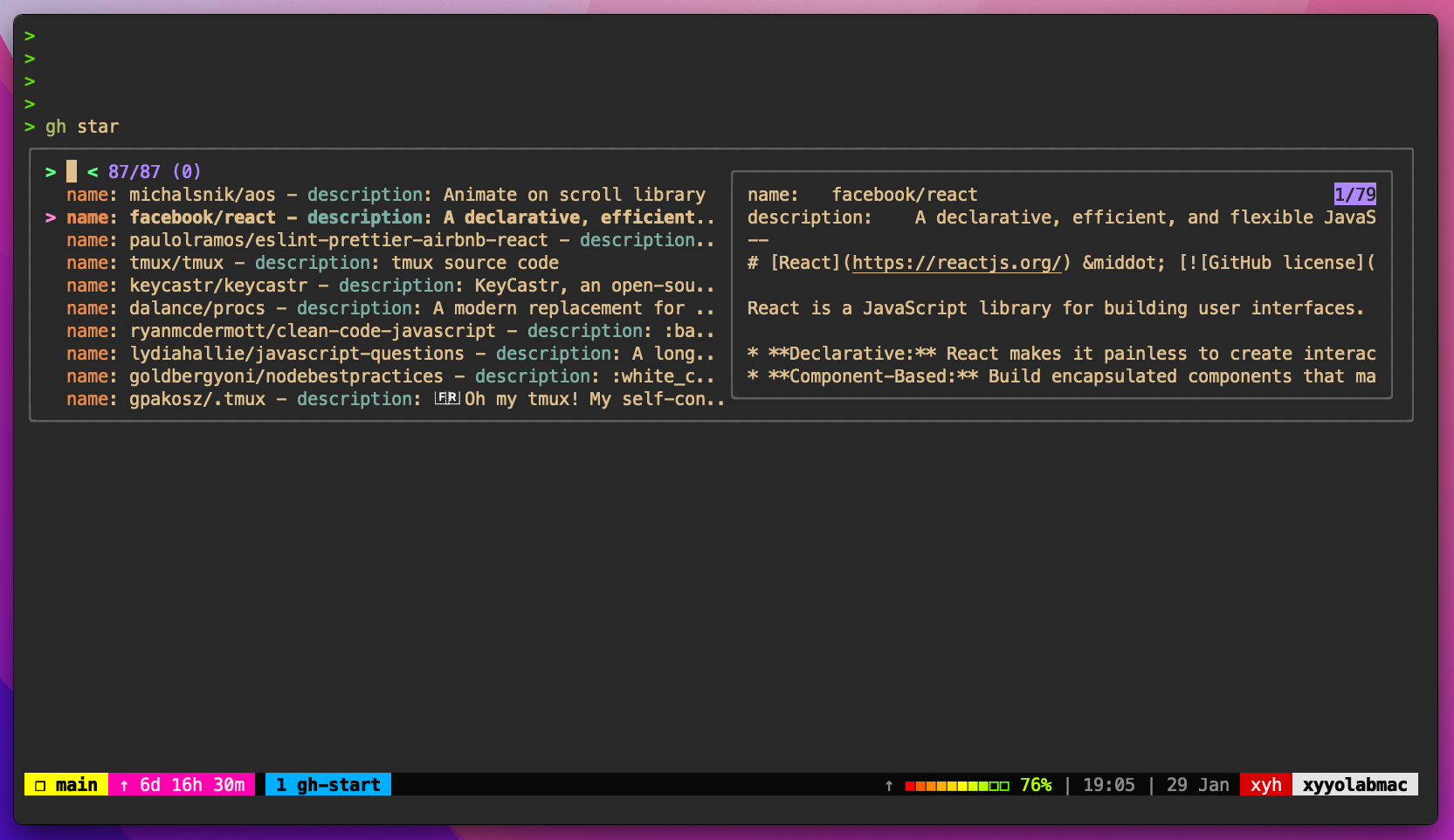Image resolution: width=1454 pixels, height=840 pixels.
Task: Click the upward arrow icon before battery bar
Action: tap(889, 786)
